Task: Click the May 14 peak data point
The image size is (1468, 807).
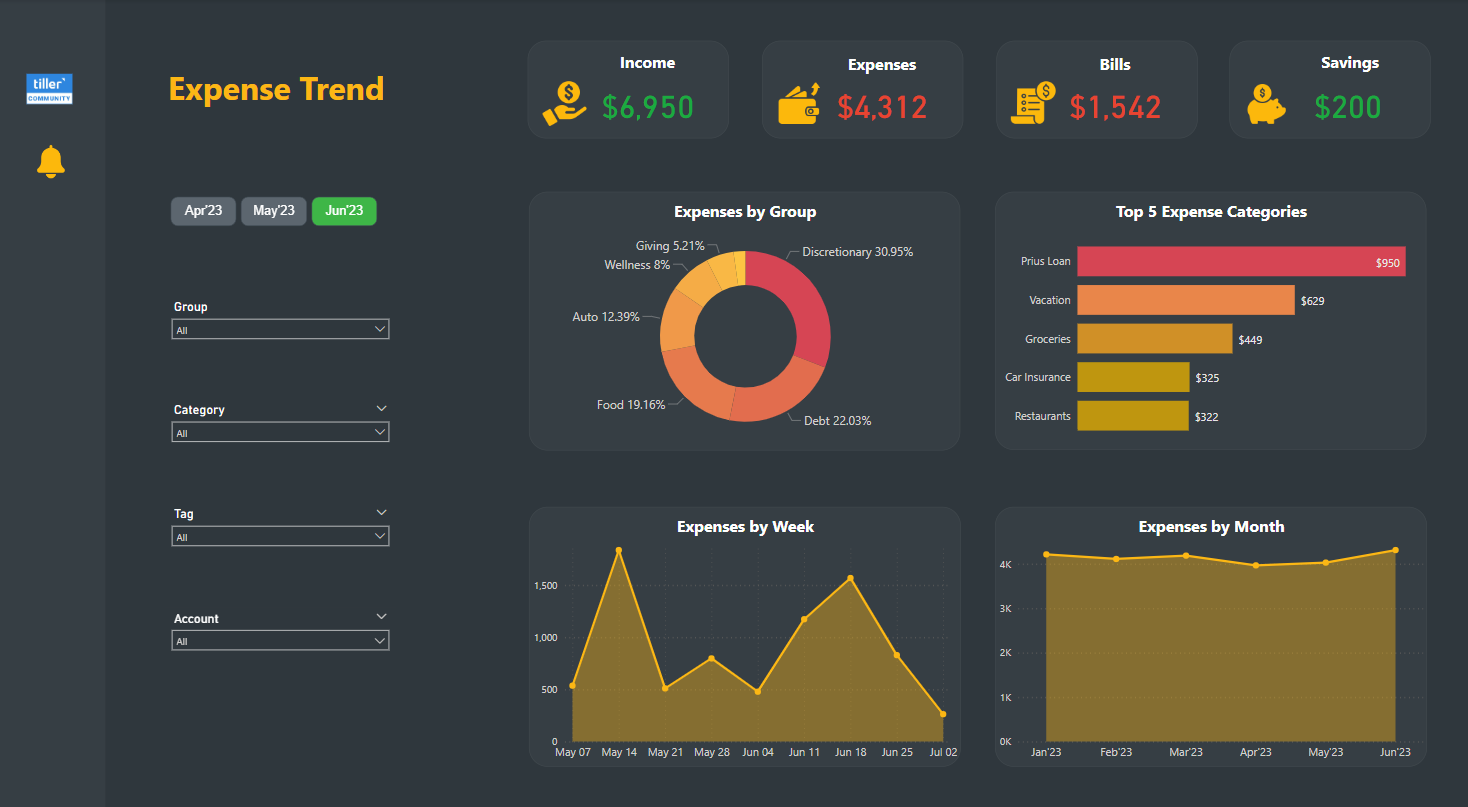Action: tap(619, 550)
